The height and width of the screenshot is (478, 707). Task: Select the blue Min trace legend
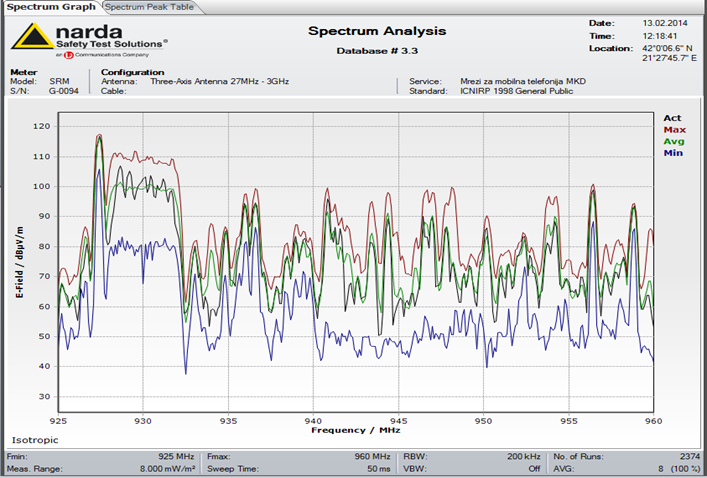[673, 154]
